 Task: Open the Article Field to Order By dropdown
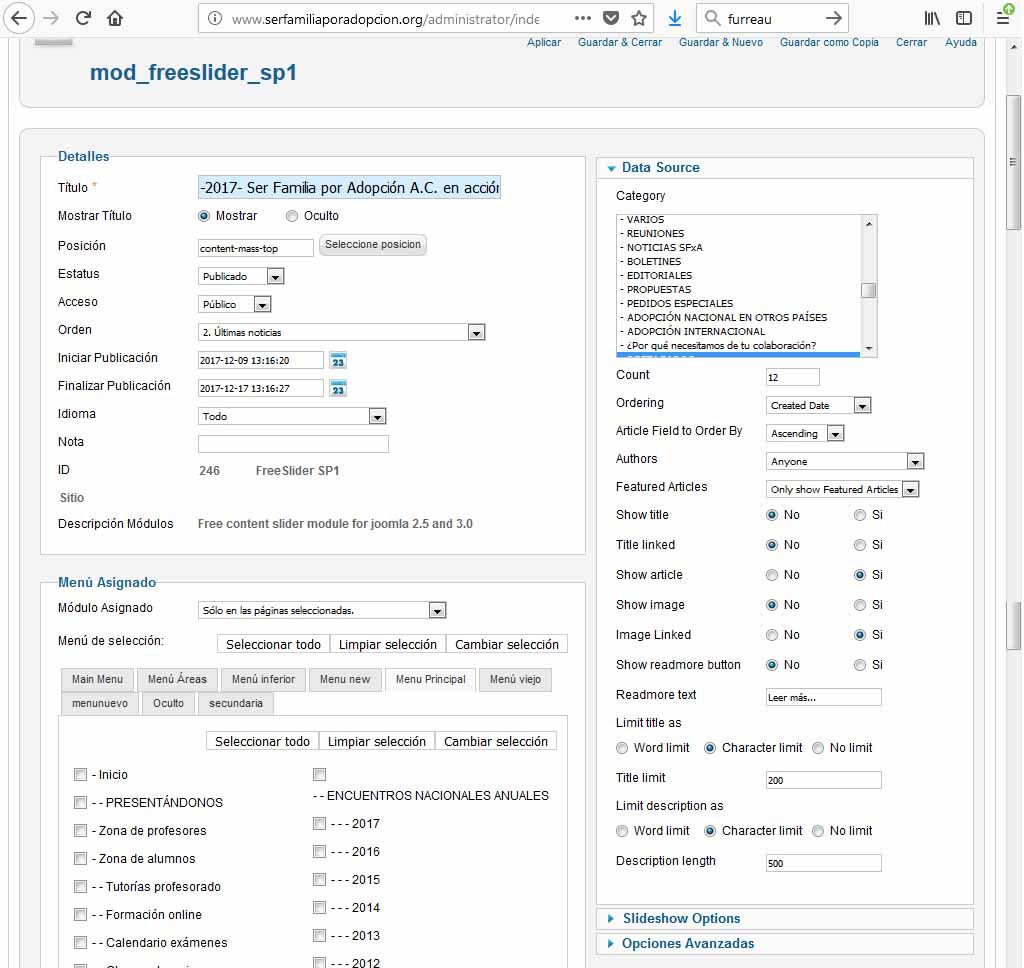click(805, 434)
